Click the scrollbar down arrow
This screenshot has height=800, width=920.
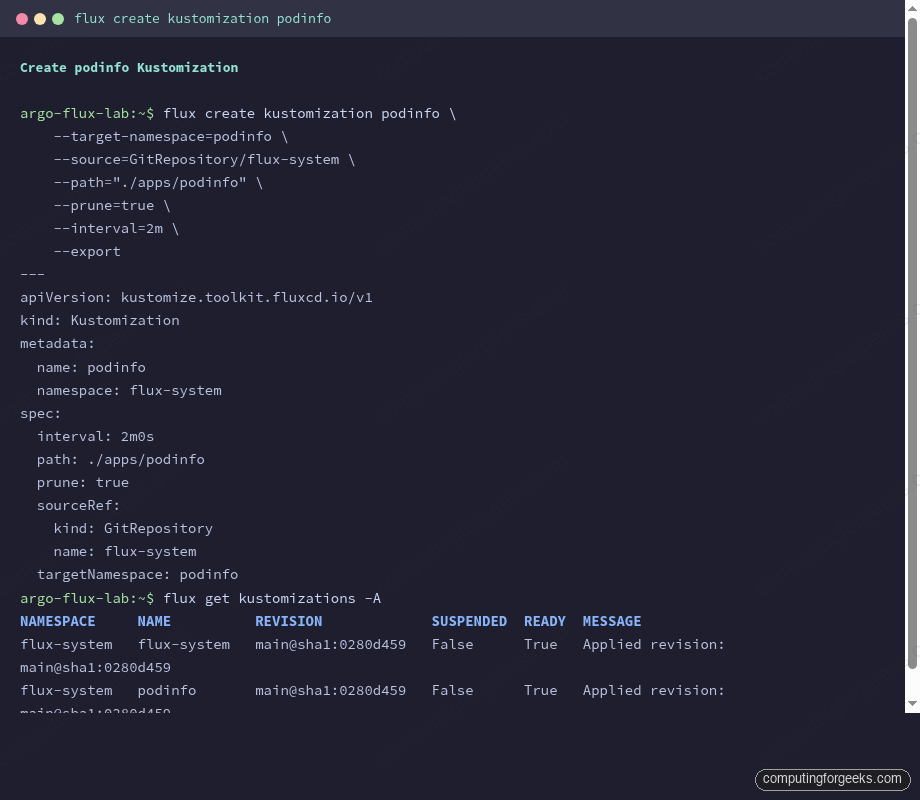point(912,703)
